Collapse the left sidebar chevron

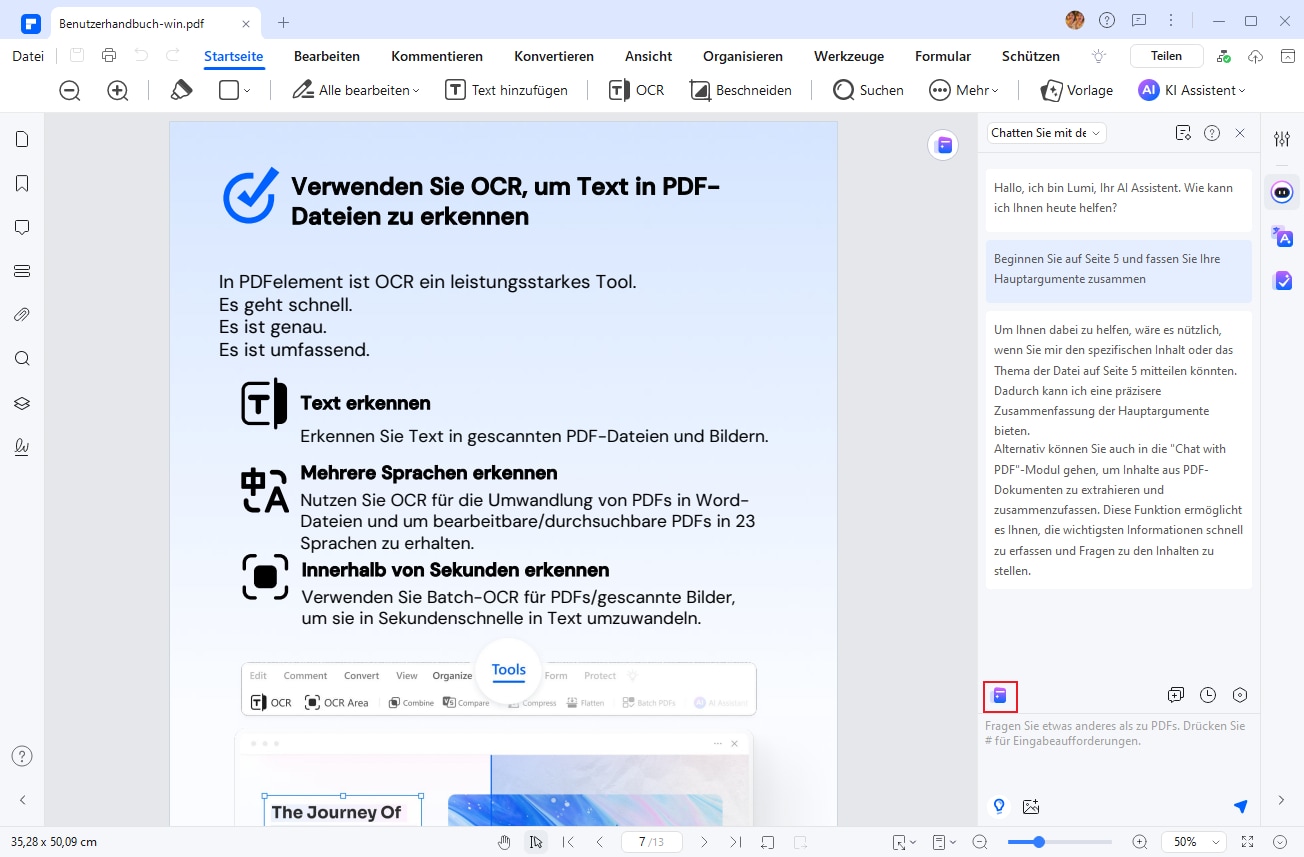point(22,800)
